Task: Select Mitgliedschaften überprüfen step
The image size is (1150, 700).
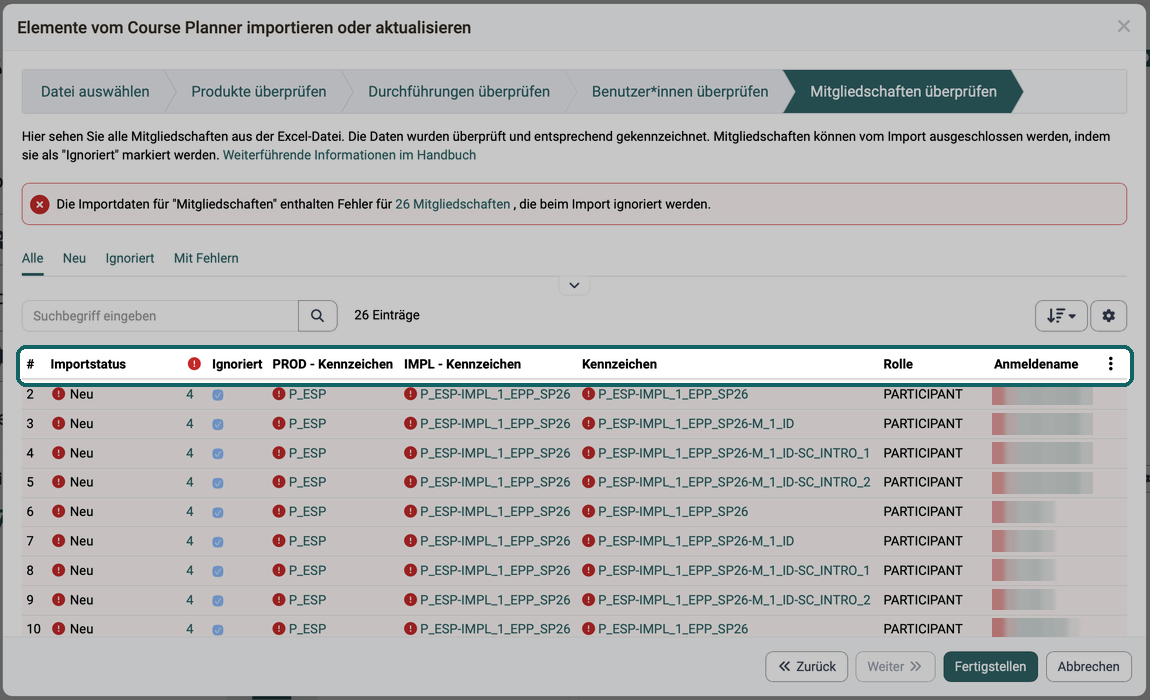Action: point(904,92)
